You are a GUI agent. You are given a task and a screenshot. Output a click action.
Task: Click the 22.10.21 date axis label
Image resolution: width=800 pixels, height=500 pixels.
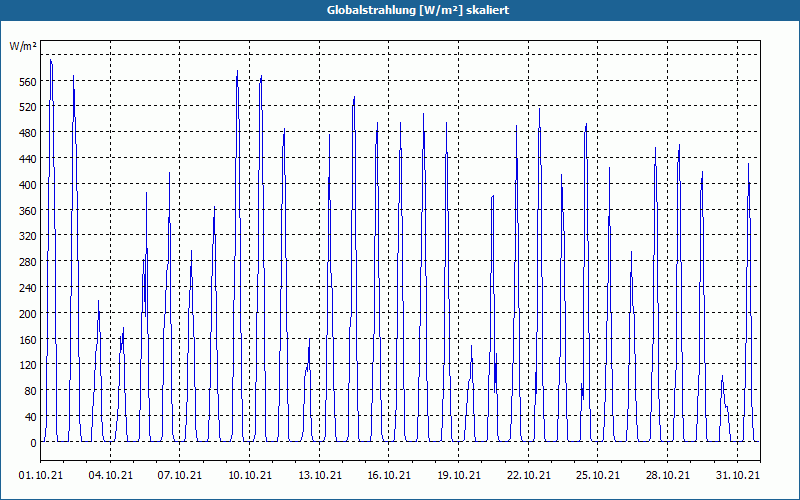pos(529,476)
